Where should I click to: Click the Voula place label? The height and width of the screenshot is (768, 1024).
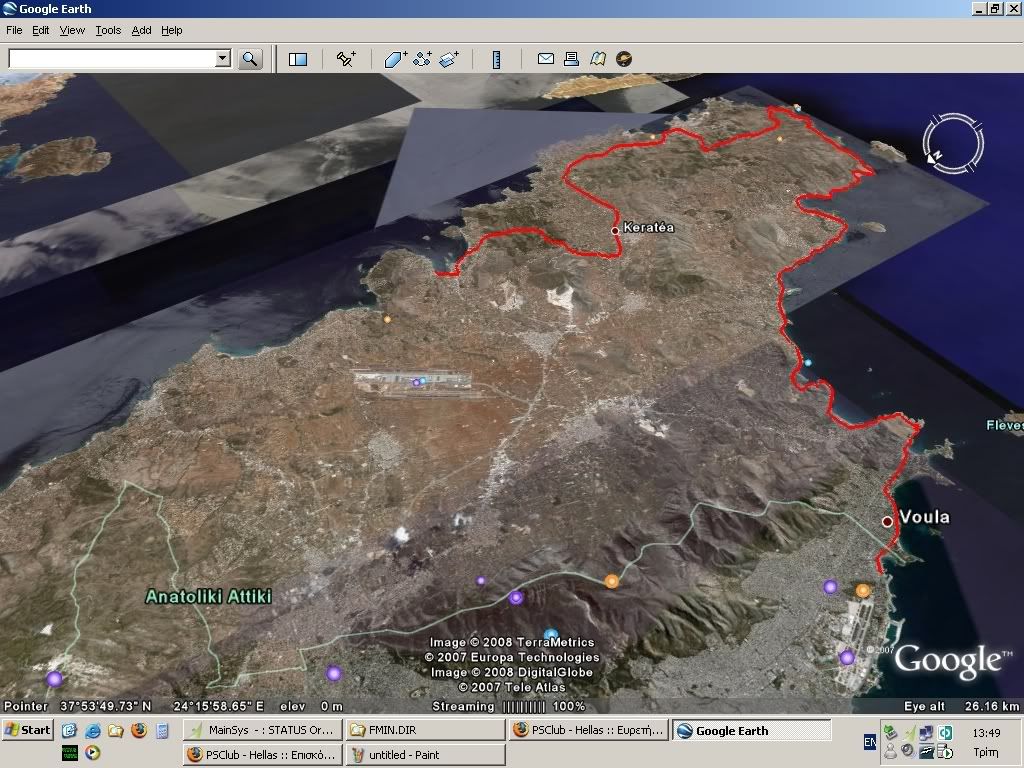[x=924, y=517]
